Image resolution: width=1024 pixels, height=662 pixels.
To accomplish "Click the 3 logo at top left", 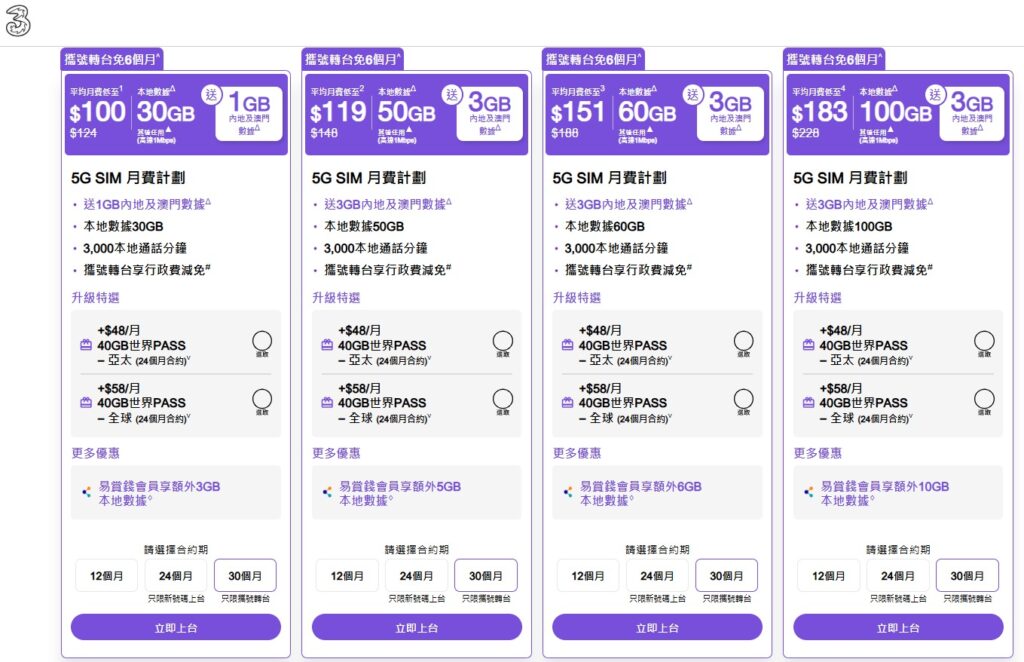I will click(20, 21).
